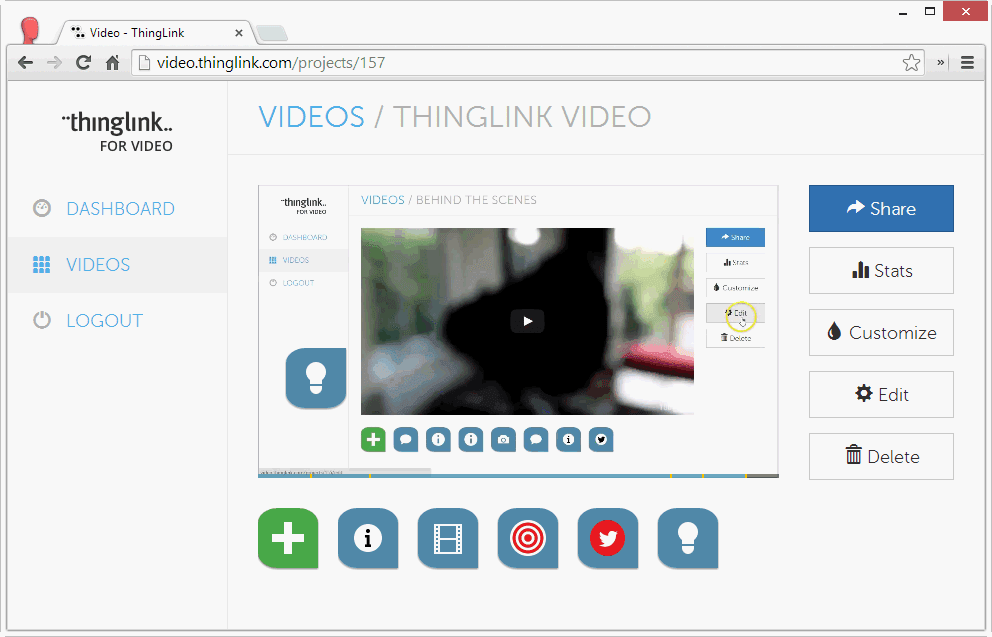This screenshot has height=637, width=992.
Task: Click the thinglink for video logo
Action: (x=118, y=132)
